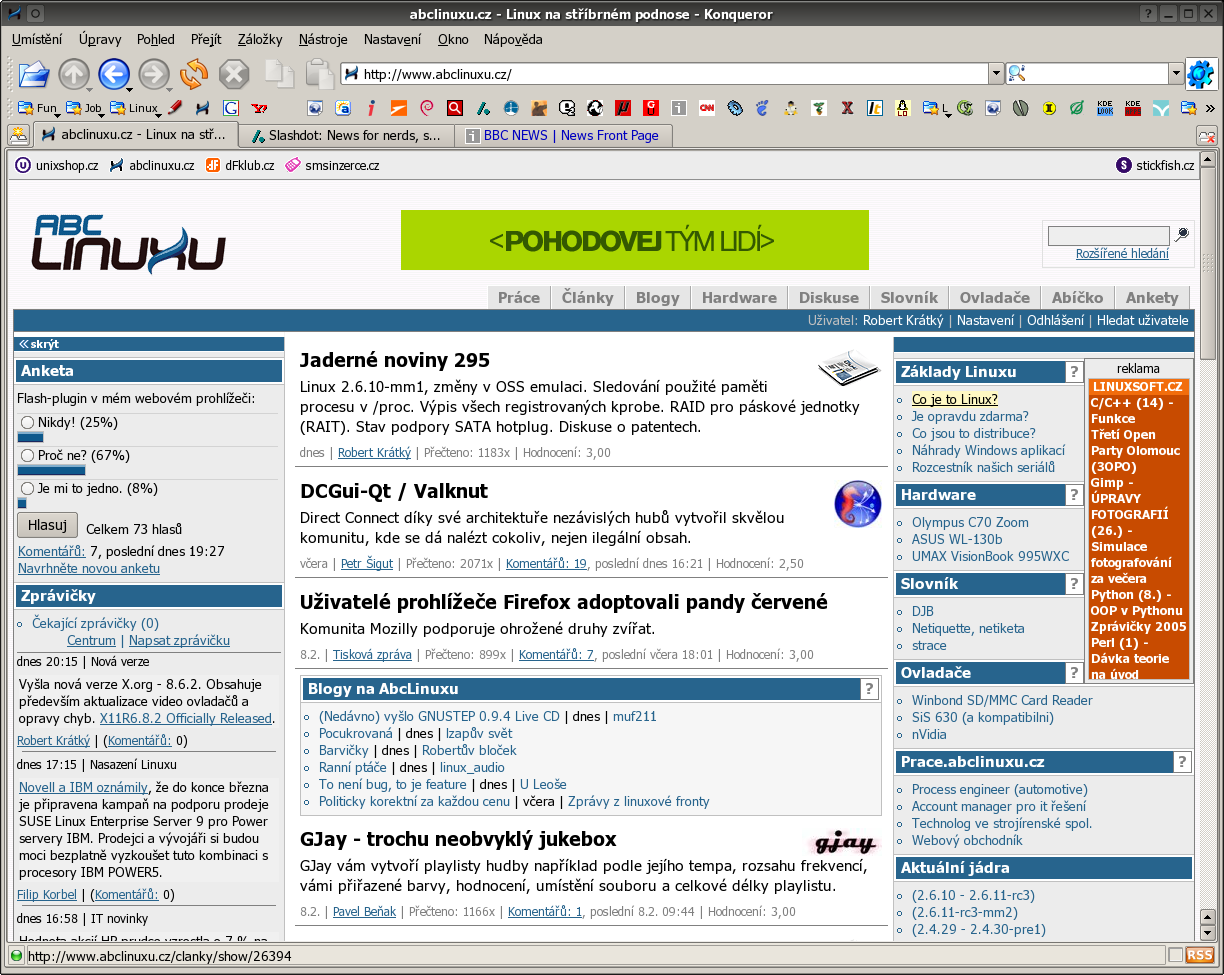
Task: Stop loading with the grey X icon
Action: coord(234,74)
